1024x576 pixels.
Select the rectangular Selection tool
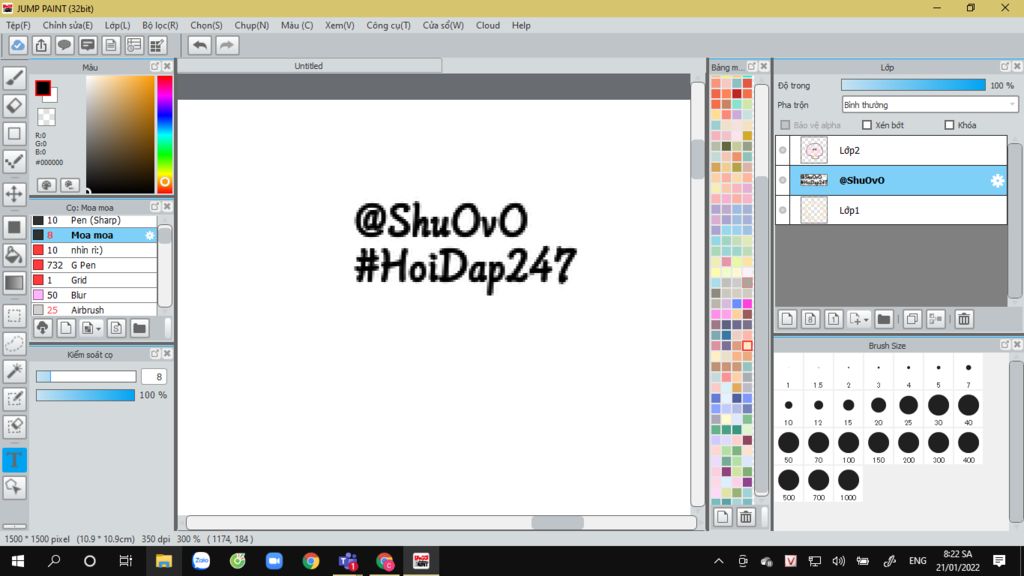click(x=14, y=316)
